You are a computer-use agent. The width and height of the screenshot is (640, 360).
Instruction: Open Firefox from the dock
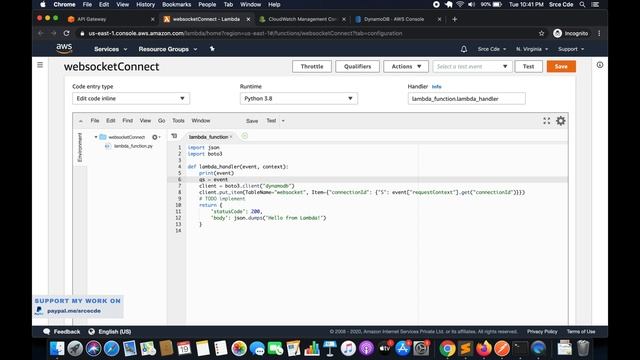[484, 349]
